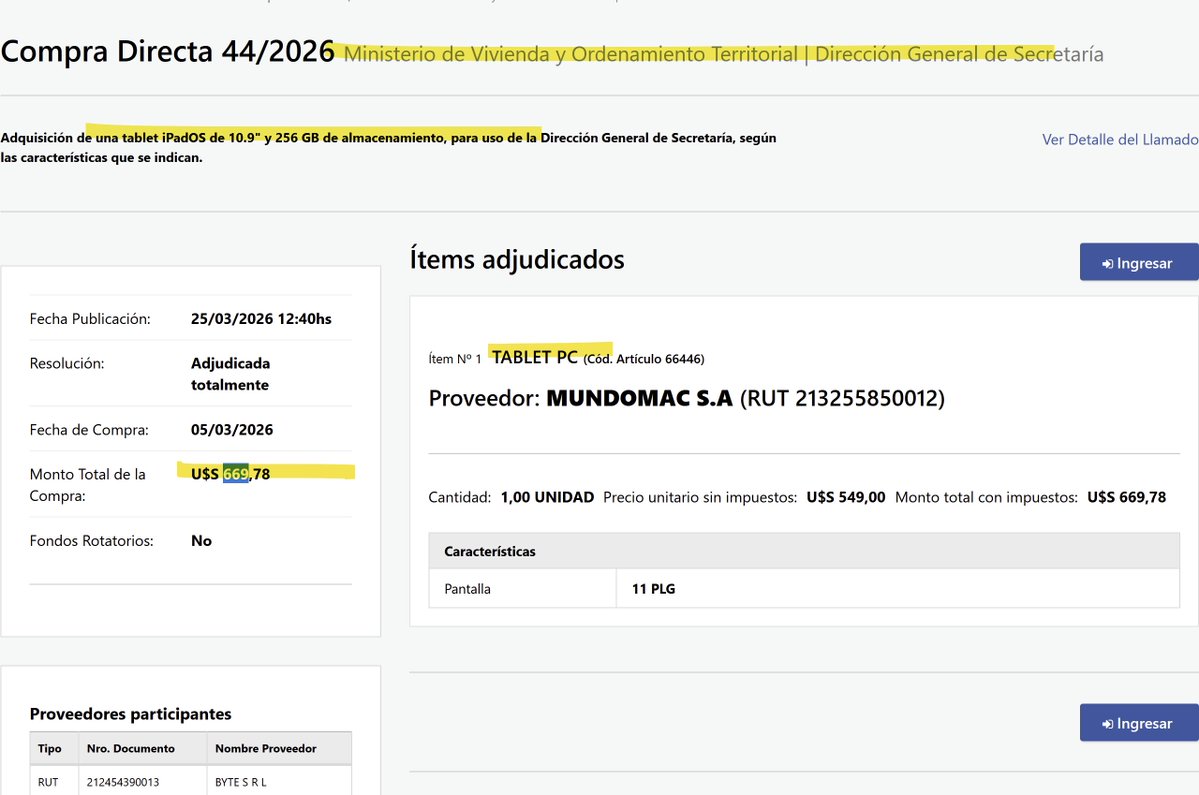Click the BYTE S R L provider name
The height and width of the screenshot is (795, 1199).
click(x=241, y=782)
